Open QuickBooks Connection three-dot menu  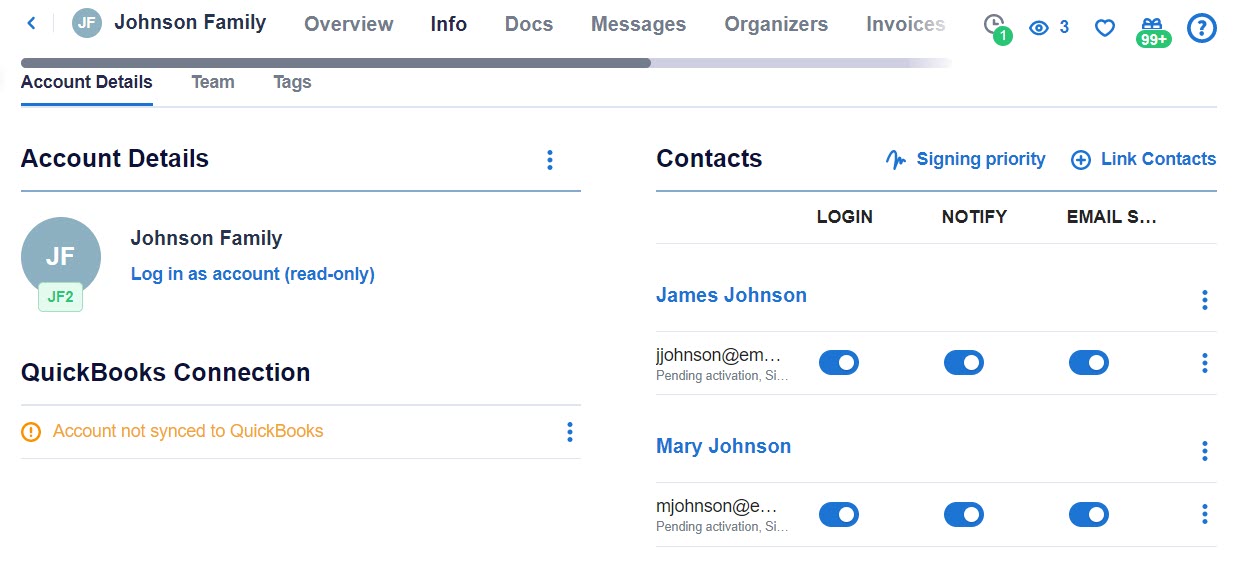point(569,432)
